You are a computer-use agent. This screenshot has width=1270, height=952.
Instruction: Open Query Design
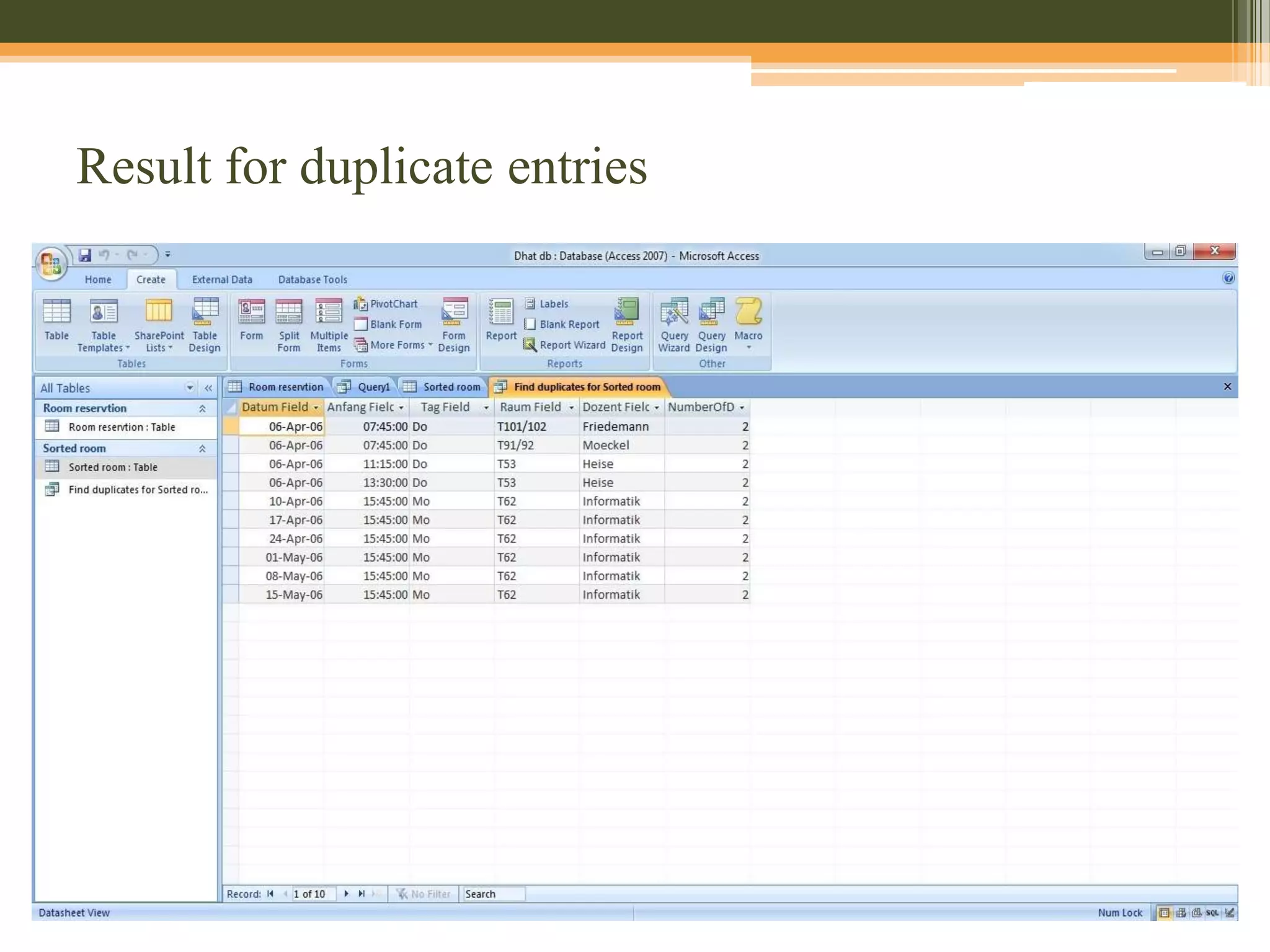[x=711, y=325]
